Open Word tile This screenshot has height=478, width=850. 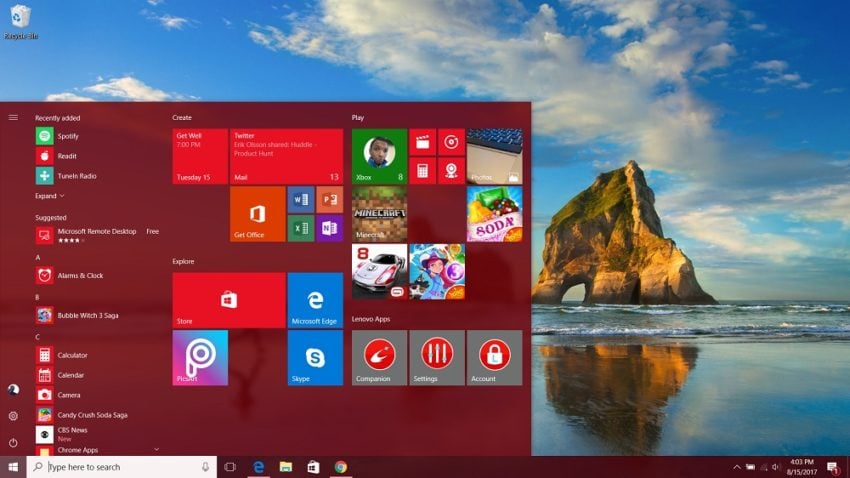(x=301, y=200)
